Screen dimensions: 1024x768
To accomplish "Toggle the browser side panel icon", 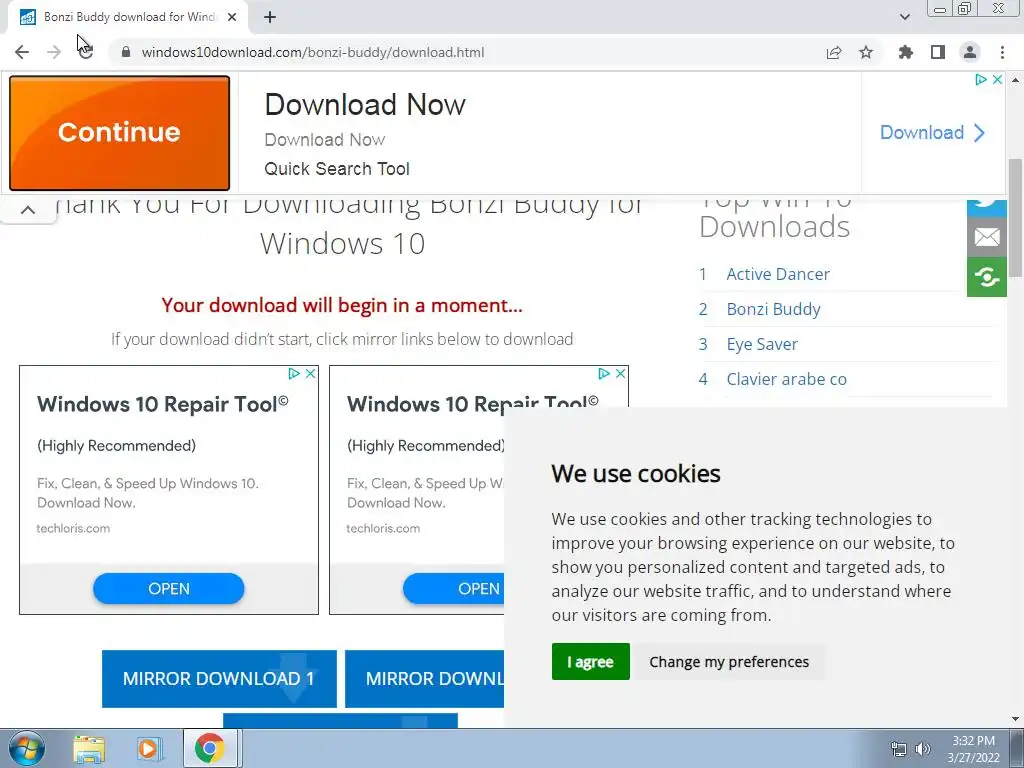I will click(938, 52).
